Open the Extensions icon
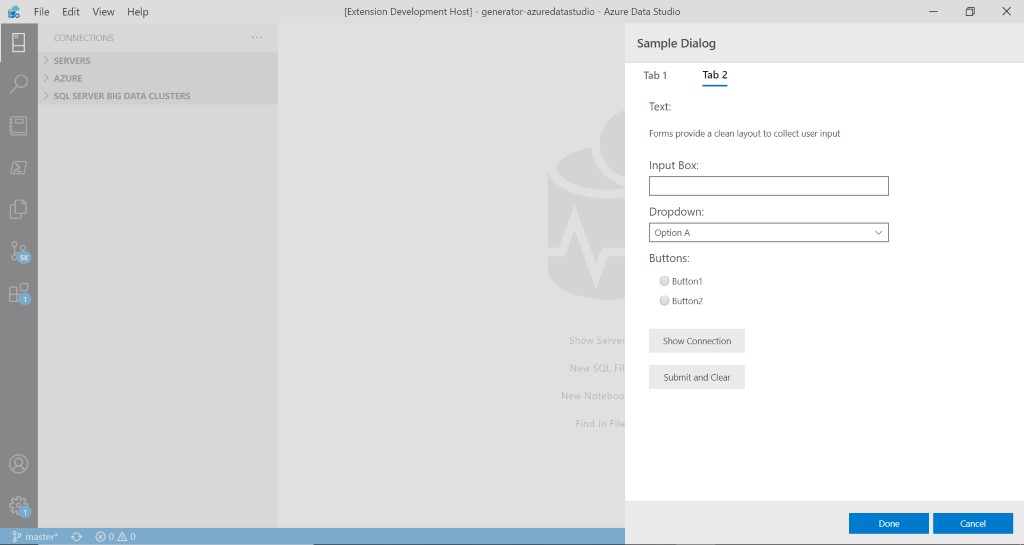Viewport: 1024px width, 545px height. coord(19,293)
